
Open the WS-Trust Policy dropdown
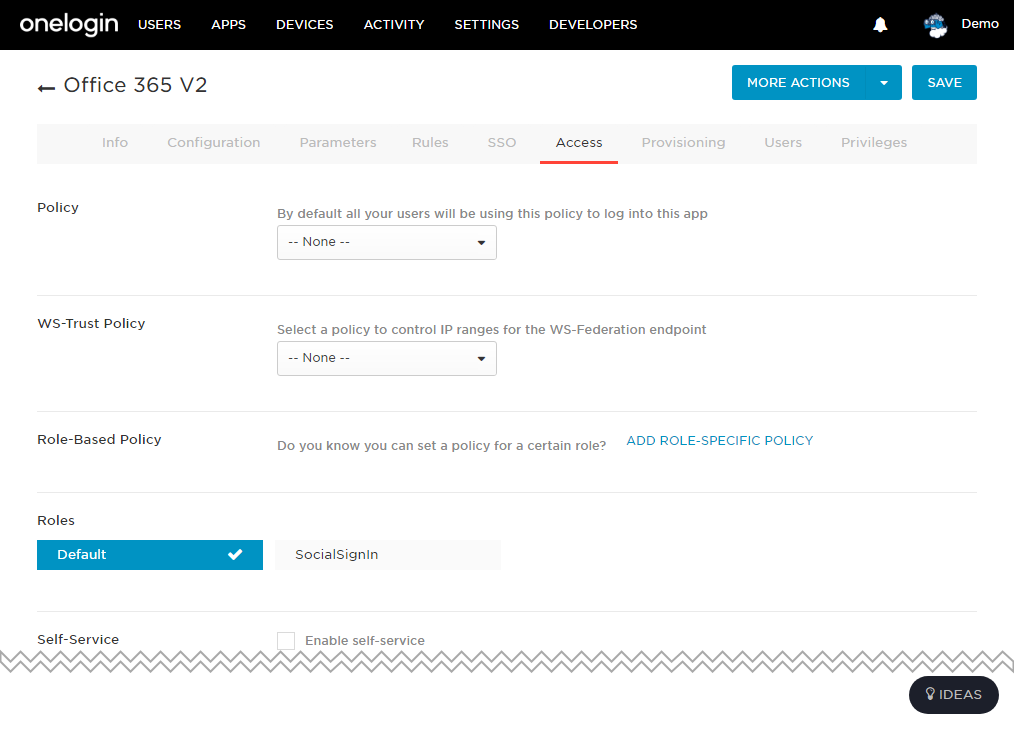tap(387, 358)
